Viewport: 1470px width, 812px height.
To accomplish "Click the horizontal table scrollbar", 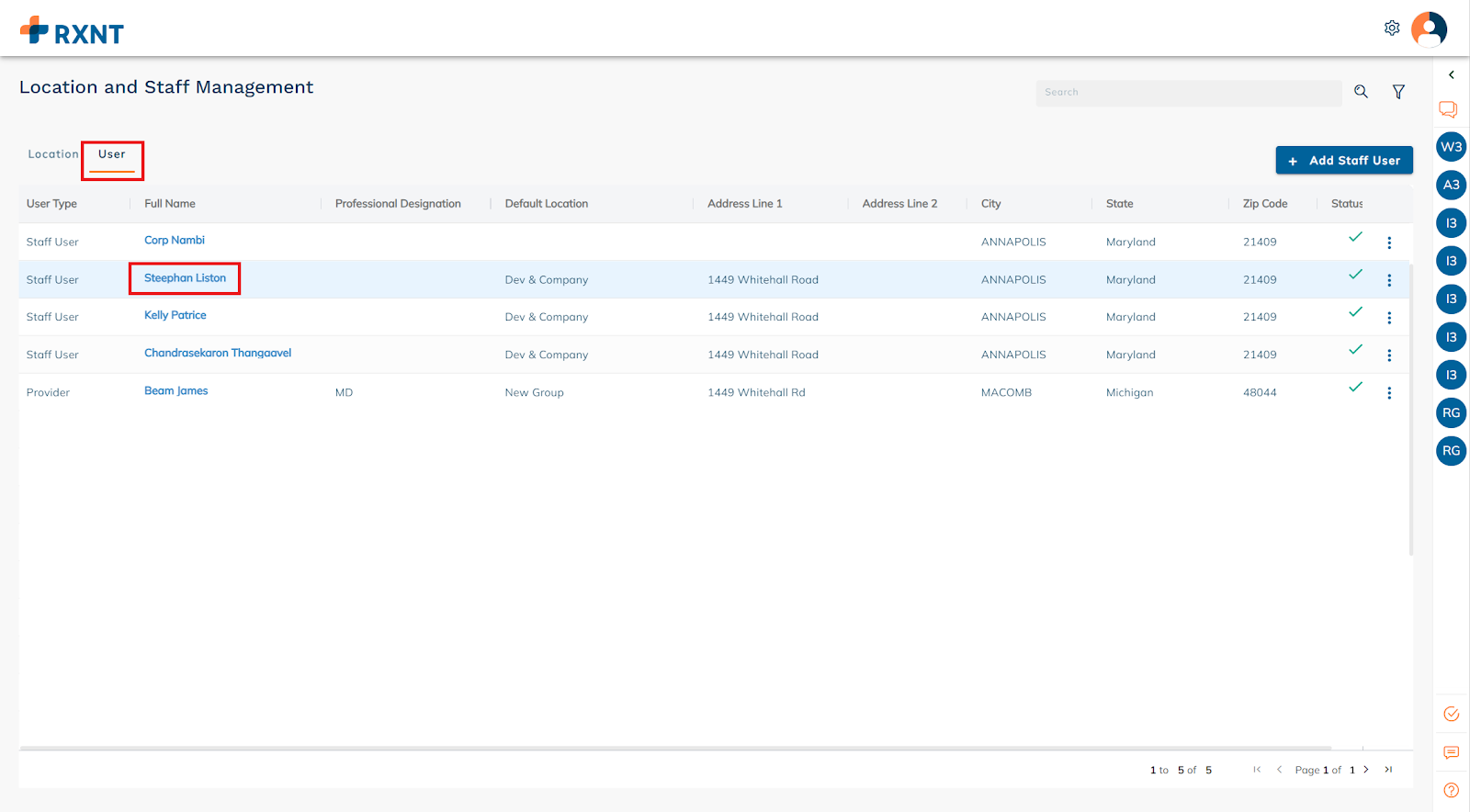I will [x=675, y=748].
